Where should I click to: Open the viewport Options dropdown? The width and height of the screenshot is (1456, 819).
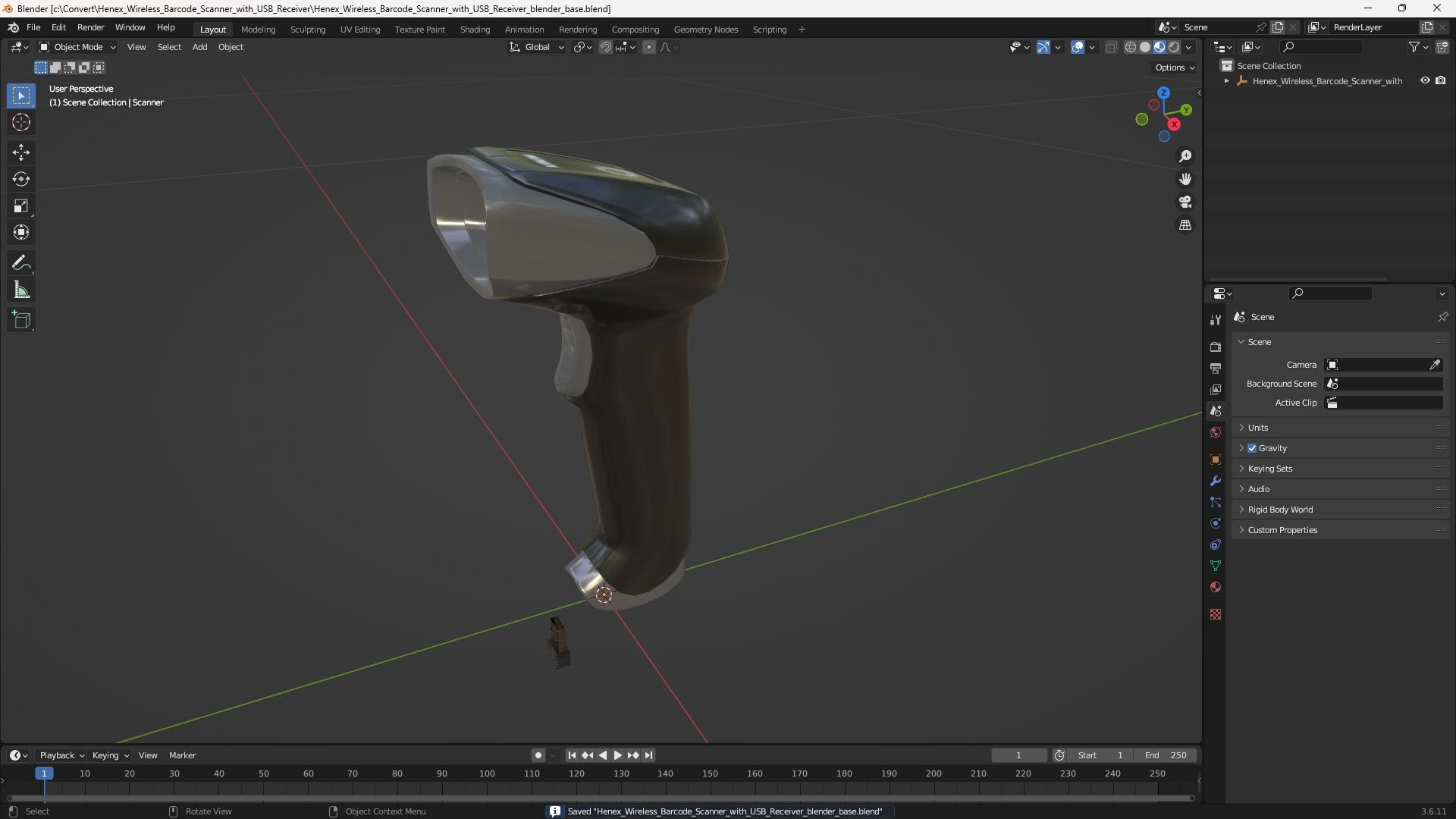click(x=1175, y=67)
